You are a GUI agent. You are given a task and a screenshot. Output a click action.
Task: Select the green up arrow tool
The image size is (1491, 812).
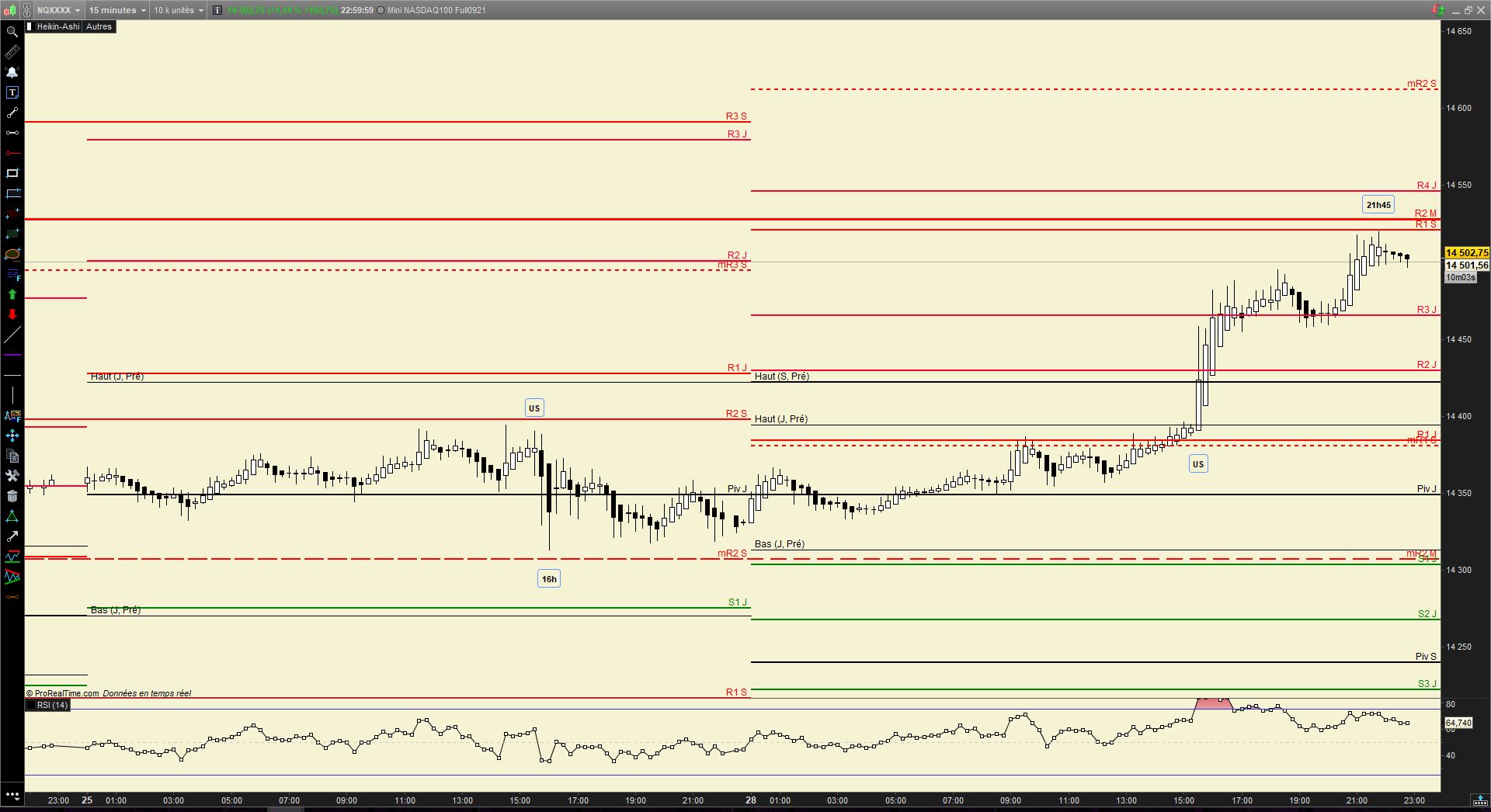(x=12, y=294)
